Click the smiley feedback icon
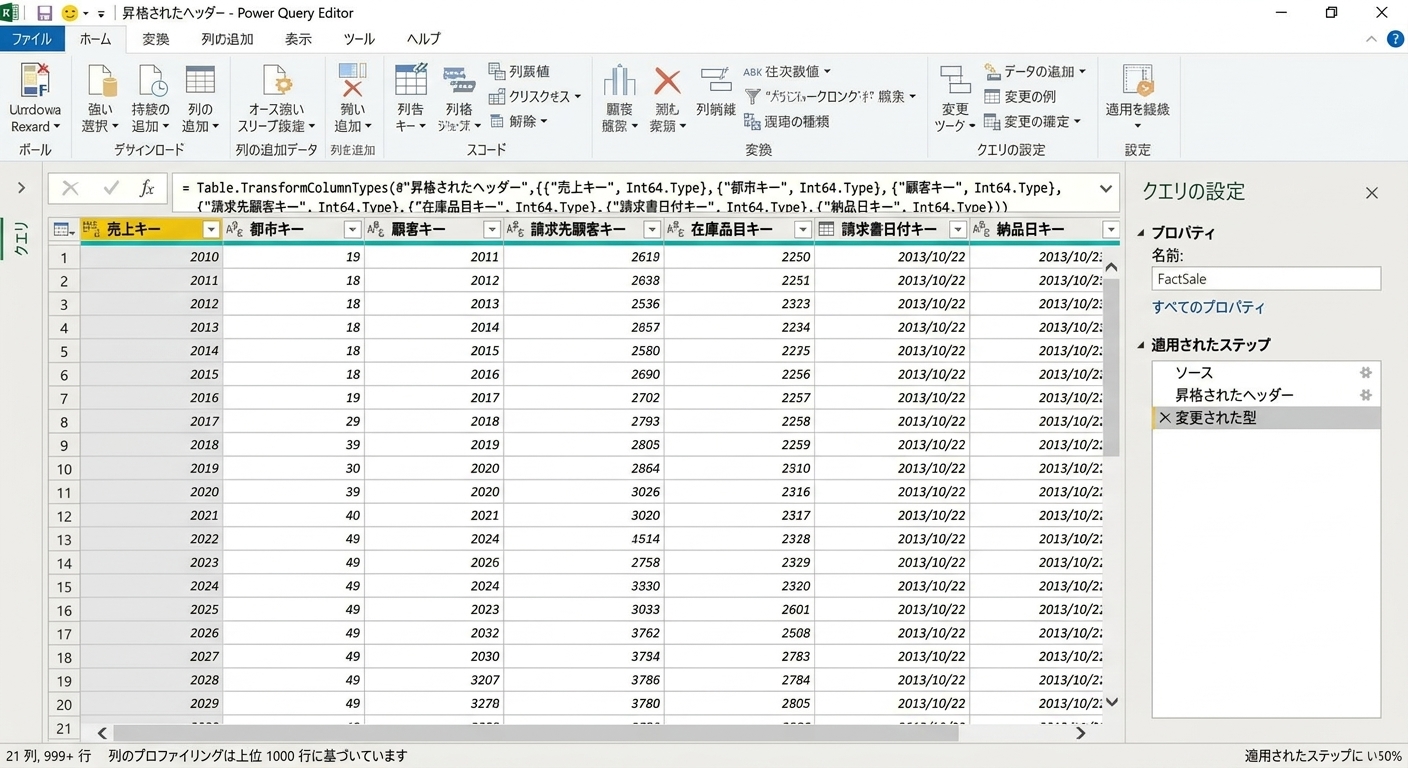The width and height of the screenshot is (1408, 768). click(x=70, y=13)
